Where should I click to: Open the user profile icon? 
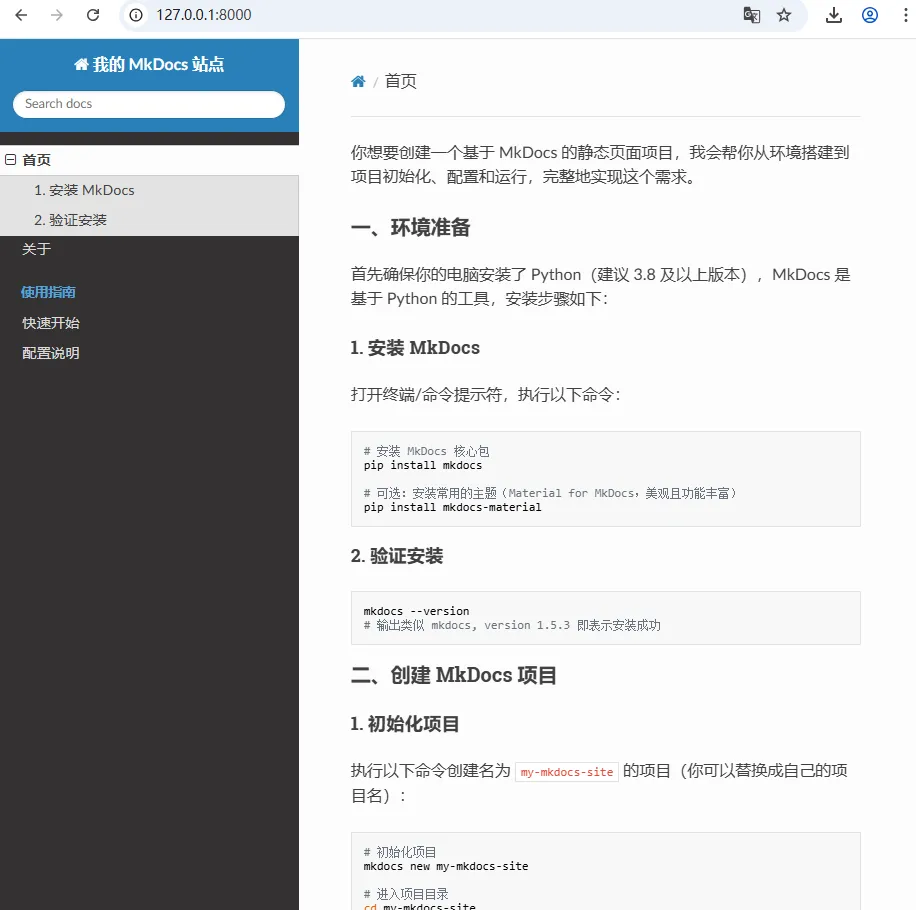click(x=870, y=15)
